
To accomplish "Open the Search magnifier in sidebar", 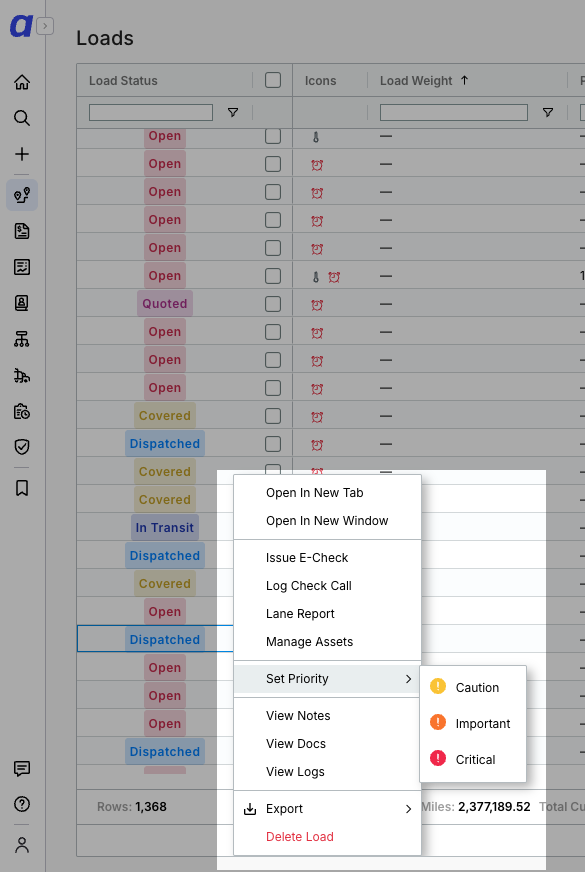I will click(22, 118).
